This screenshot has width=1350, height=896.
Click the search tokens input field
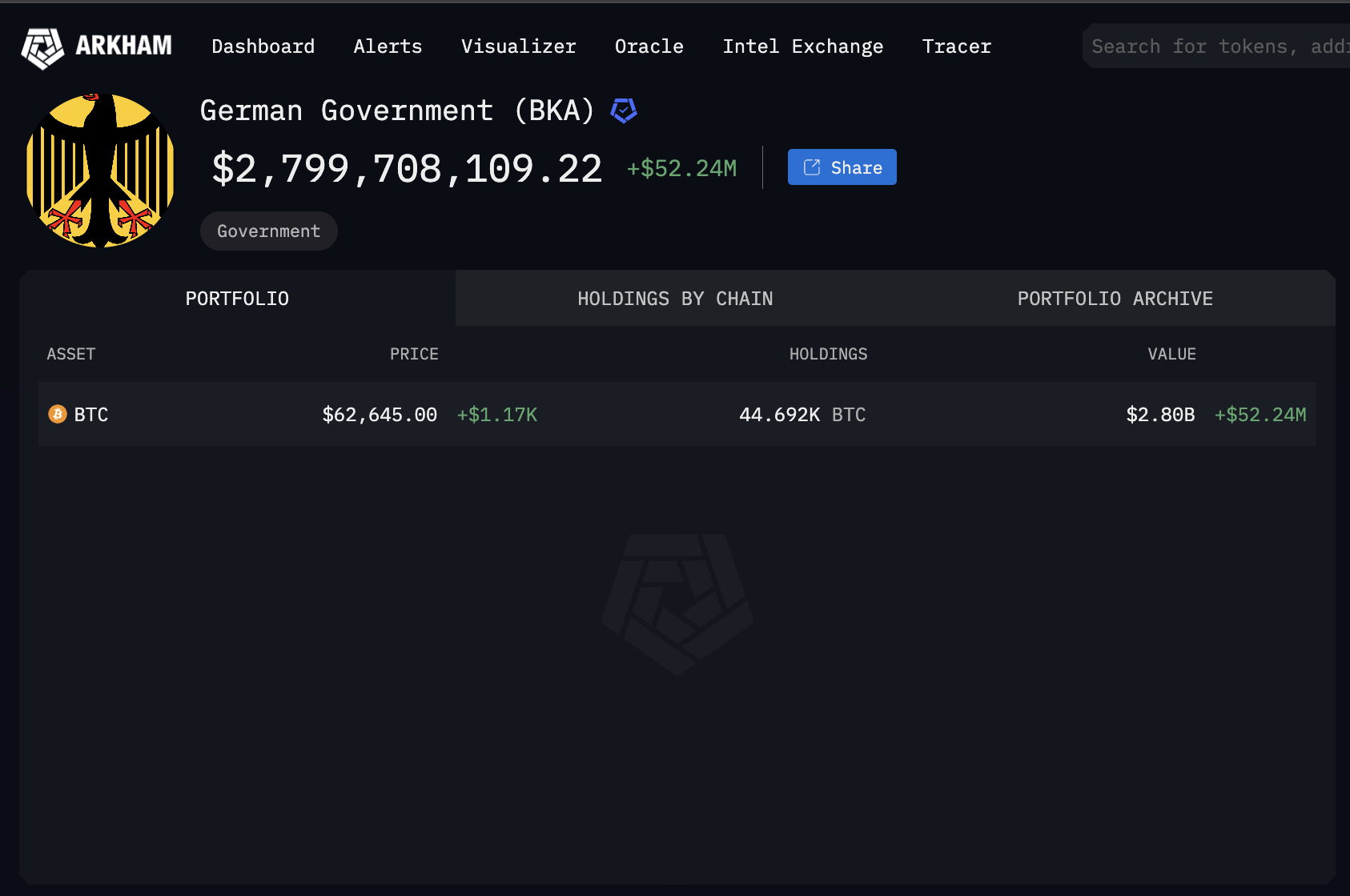coord(1217,46)
